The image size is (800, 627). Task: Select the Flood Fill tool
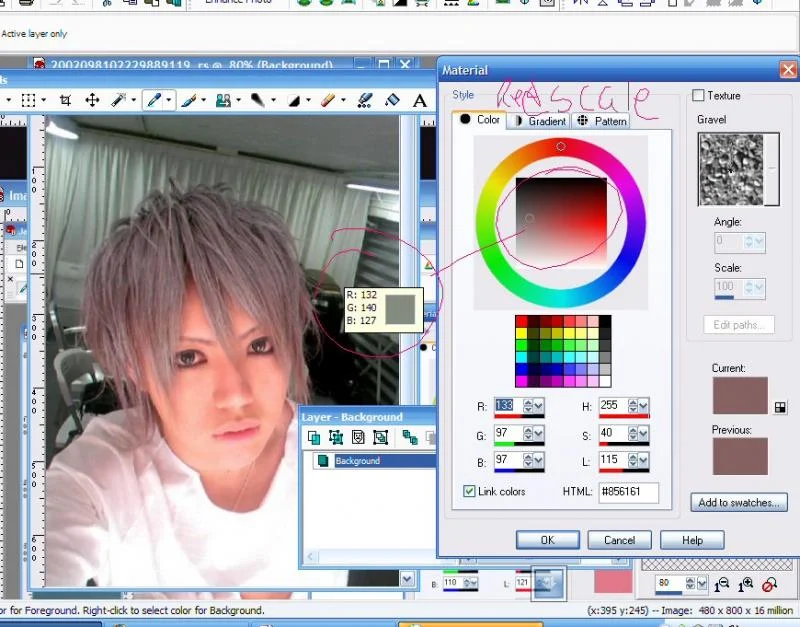[x=392, y=100]
